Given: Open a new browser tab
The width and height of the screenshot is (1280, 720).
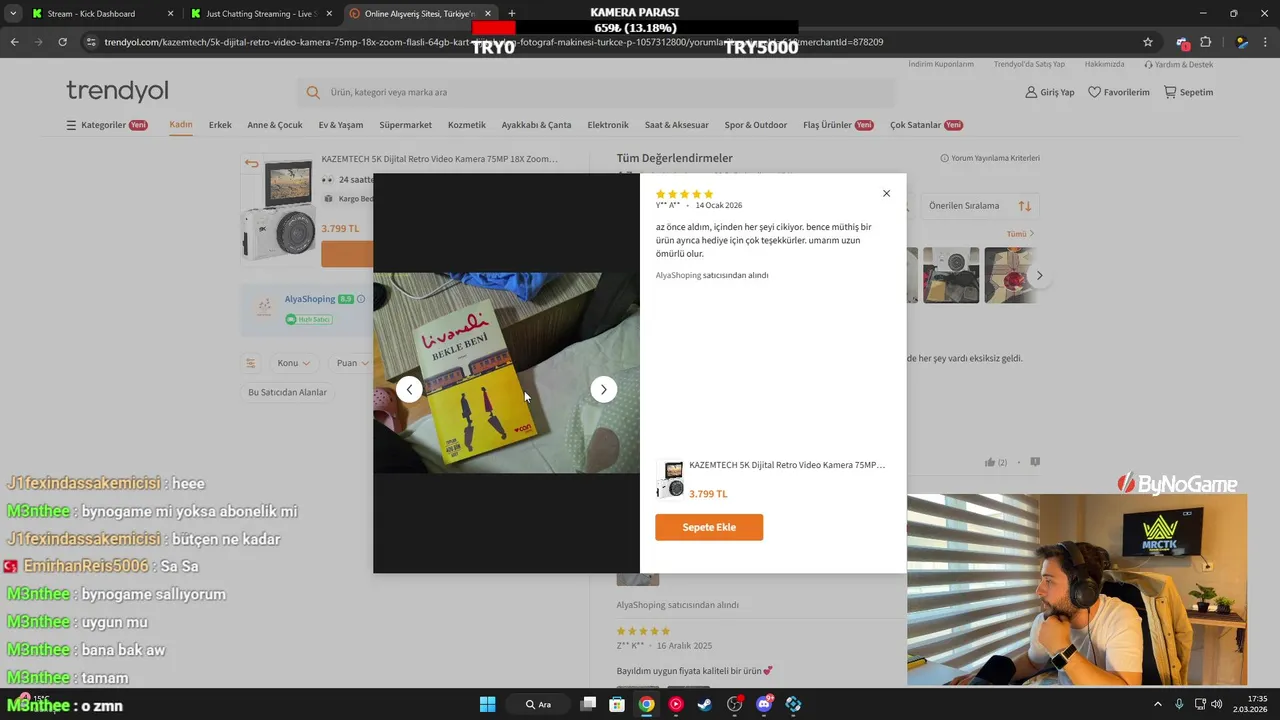Looking at the screenshot, I should pos(512,14).
